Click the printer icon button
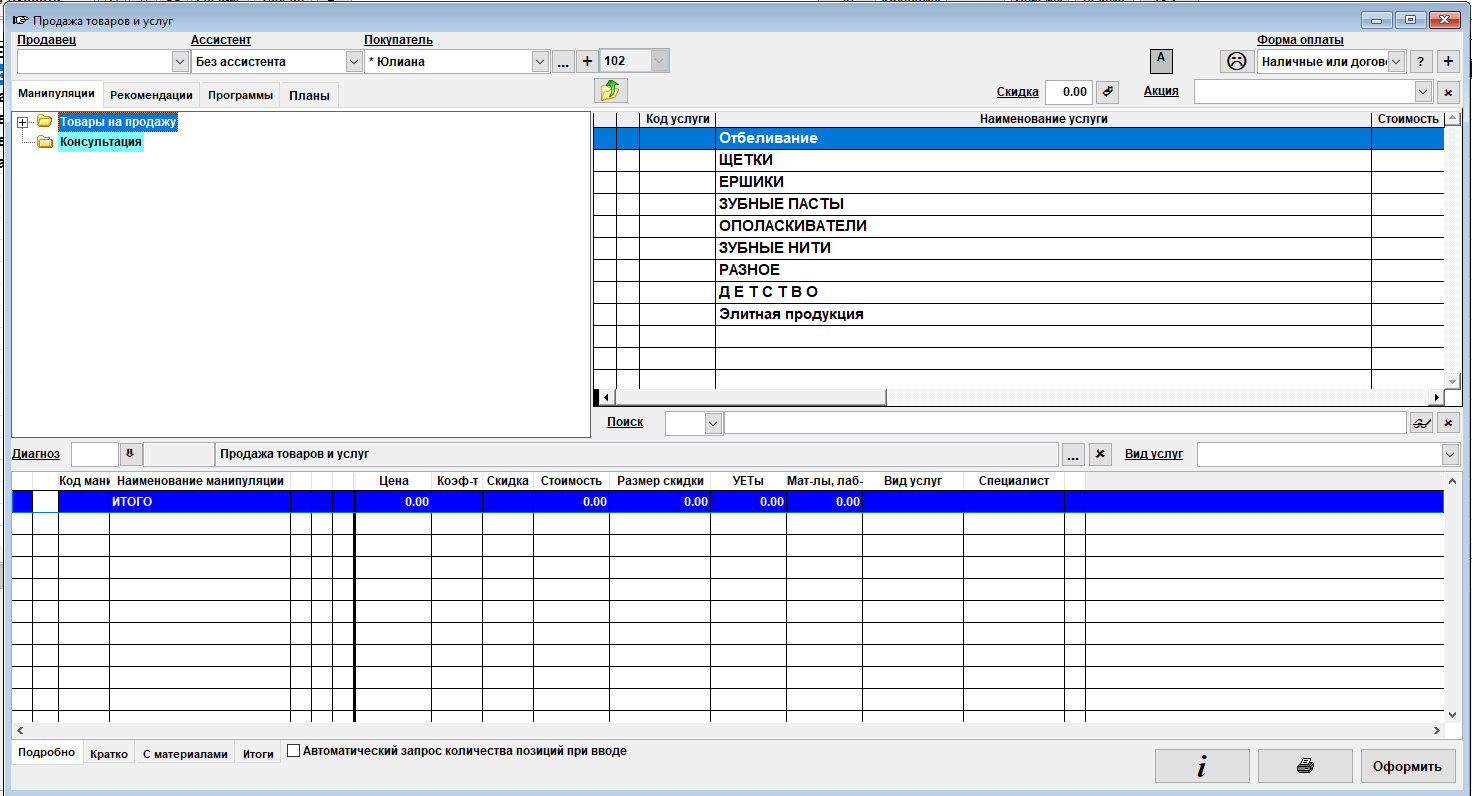The height and width of the screenshot is (796, 1472). (1305, 767)
